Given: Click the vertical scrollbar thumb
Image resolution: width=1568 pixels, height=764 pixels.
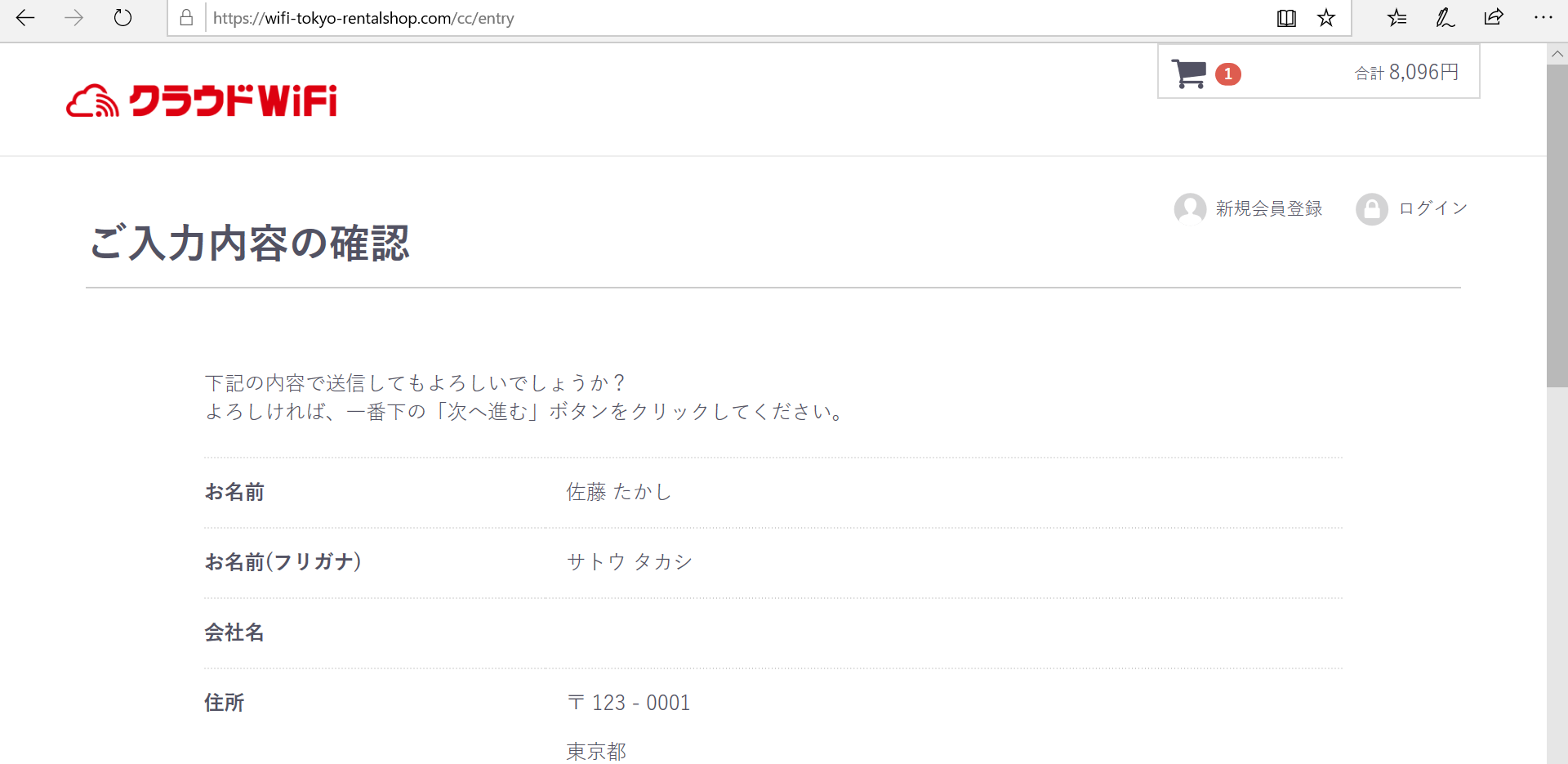Looking at the screenshot, I should pos(1557,225).
